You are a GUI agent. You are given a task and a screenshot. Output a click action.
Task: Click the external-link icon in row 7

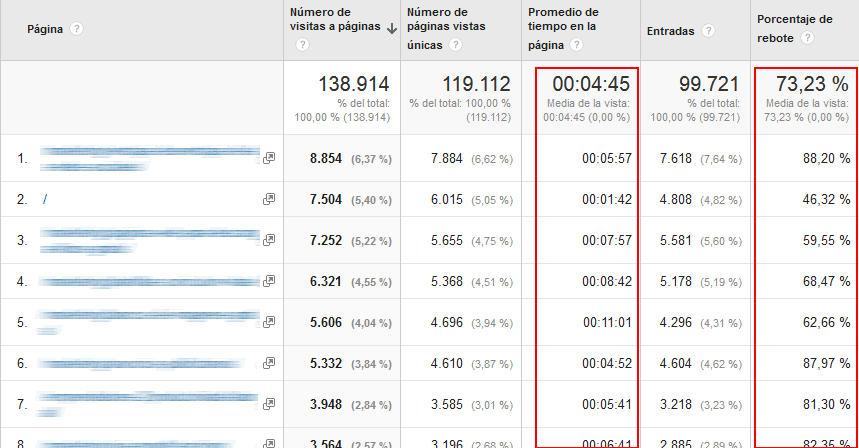tap(269, 404)
